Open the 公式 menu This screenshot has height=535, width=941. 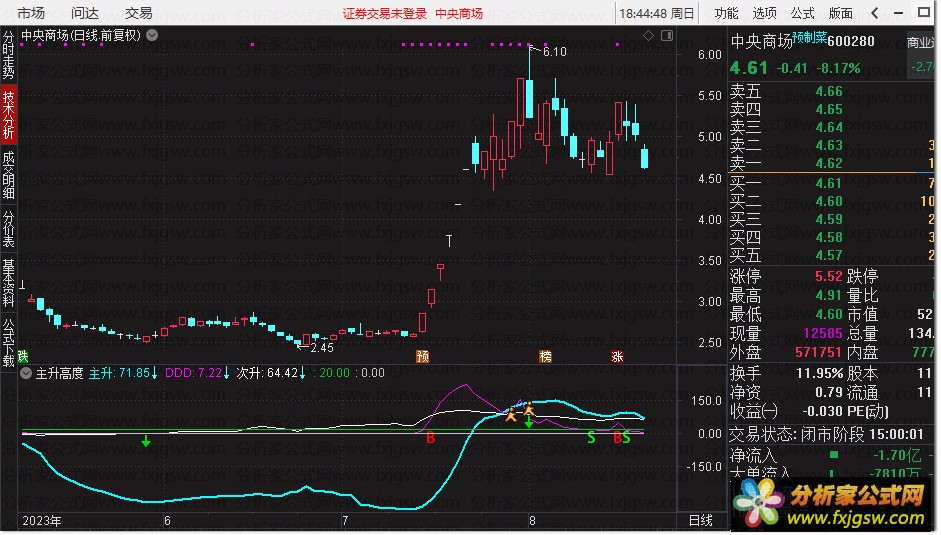tap(802, 13)
